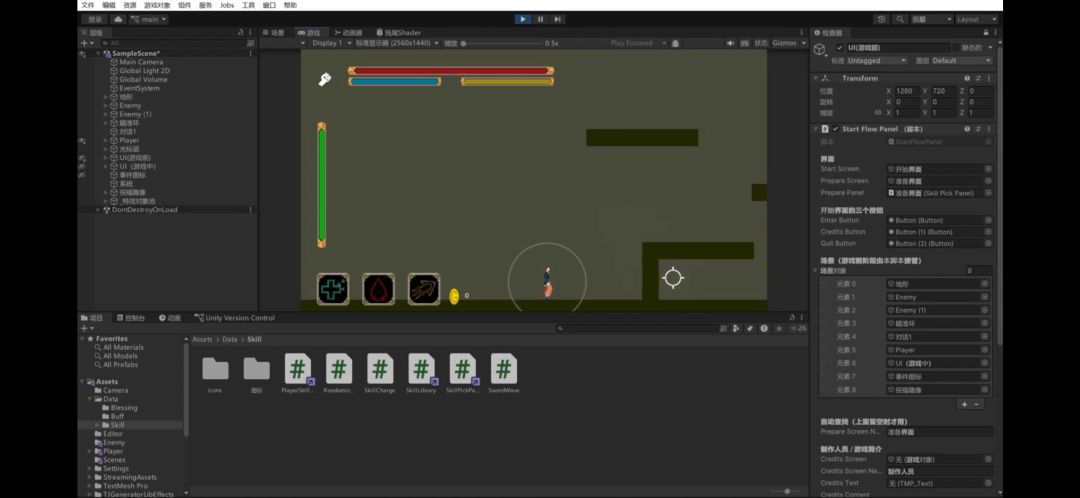Image resolution: width=1080 pixels, height=498 pixels.
Task: Expand the Enemy (1) object in Hierarchy
Action: coord(106,114)
